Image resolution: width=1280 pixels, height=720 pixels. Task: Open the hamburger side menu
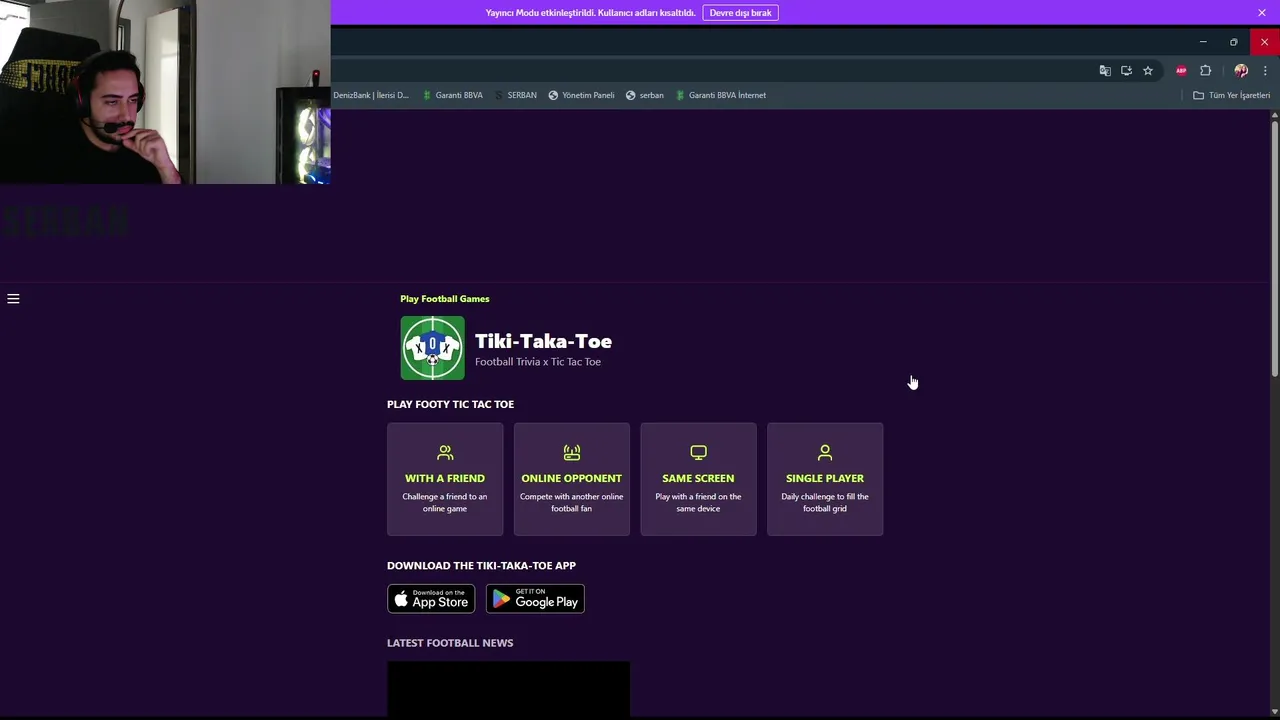(x=13, y=298)
